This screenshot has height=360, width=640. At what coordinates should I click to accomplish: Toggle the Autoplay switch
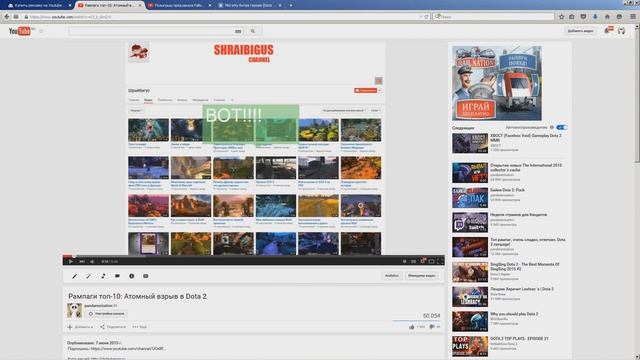[562, 127]
